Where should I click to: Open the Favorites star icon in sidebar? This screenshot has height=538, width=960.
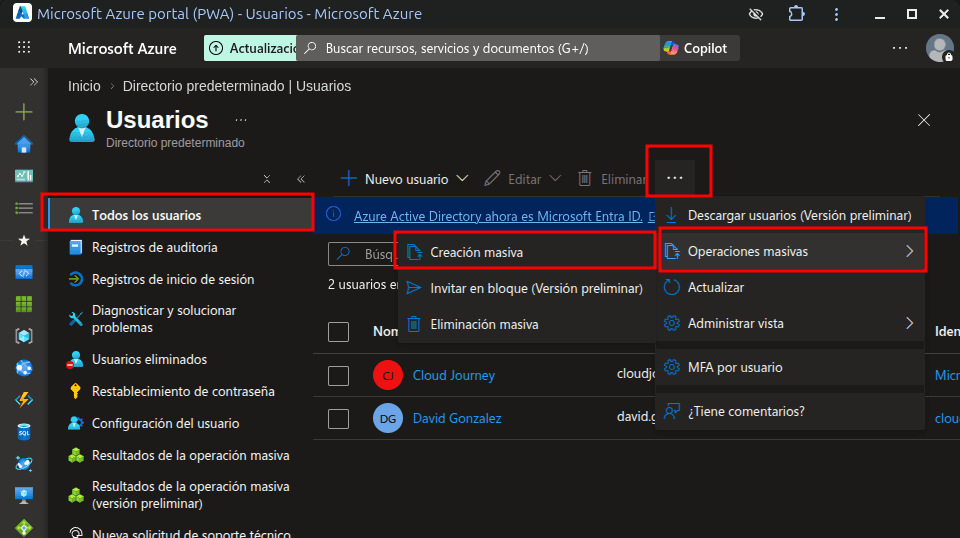coord(24,241)
